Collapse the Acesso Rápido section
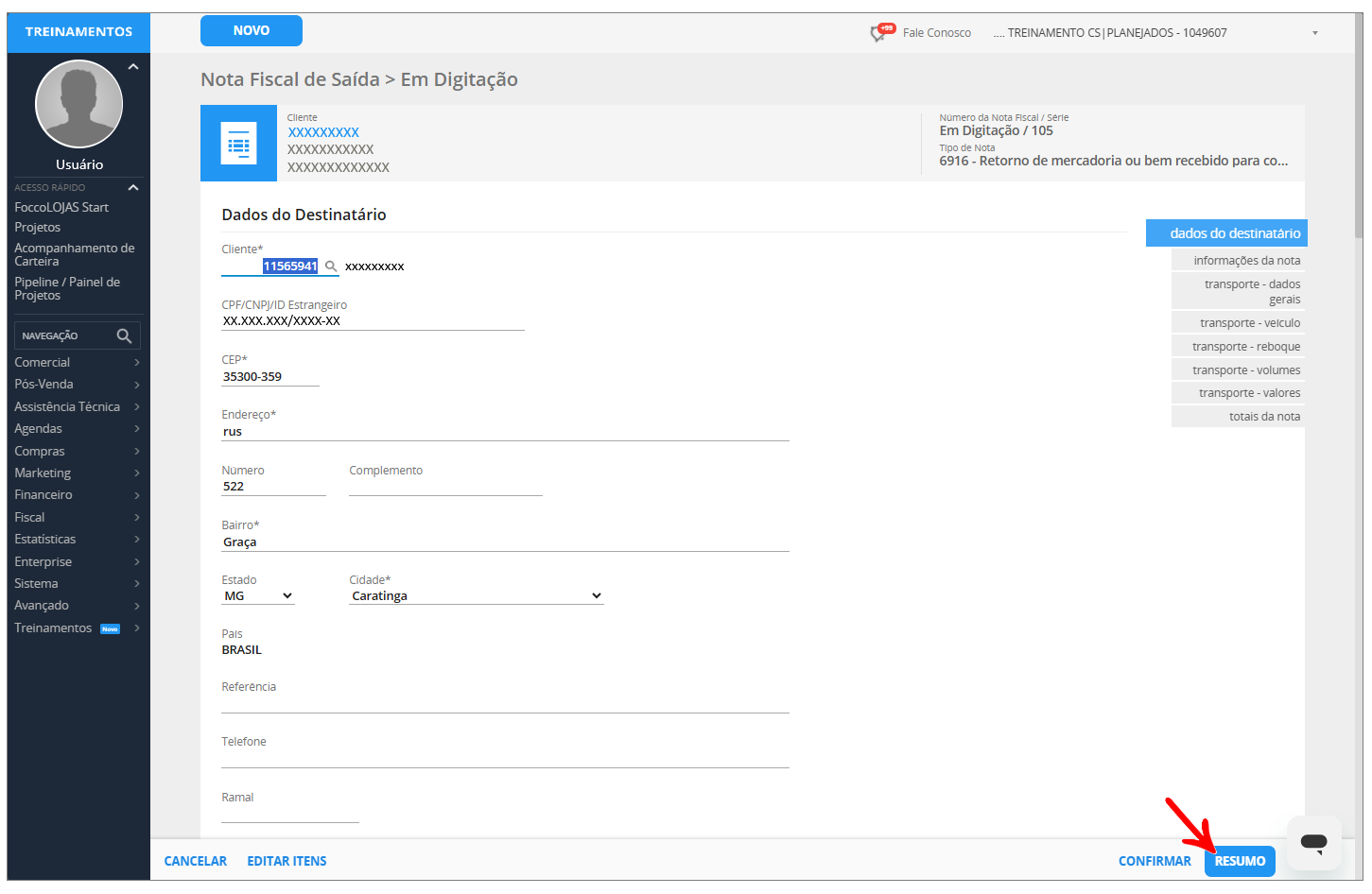Viewport: 1372px width, 894px height. click(133, 188)
